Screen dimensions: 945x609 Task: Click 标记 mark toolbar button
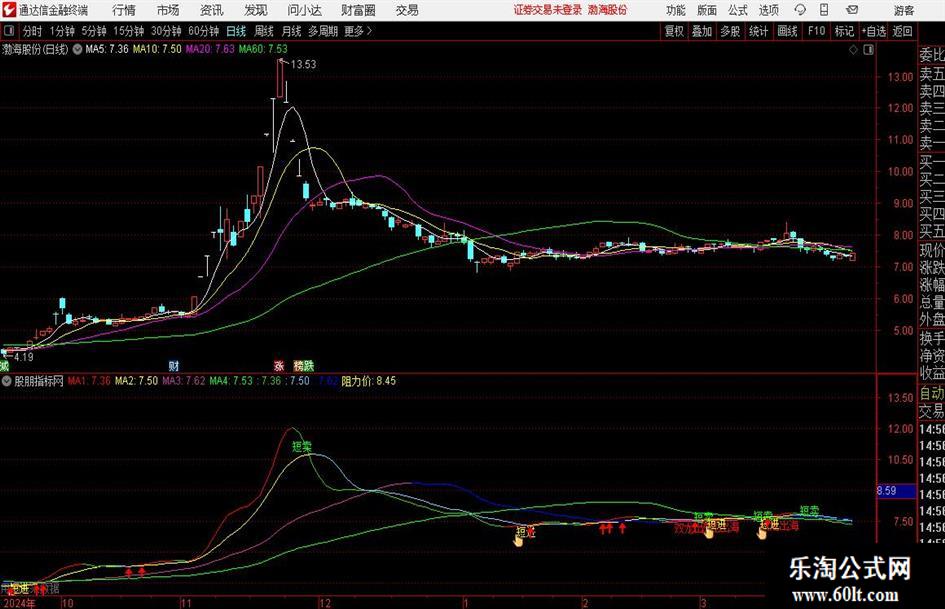point(844,31)
